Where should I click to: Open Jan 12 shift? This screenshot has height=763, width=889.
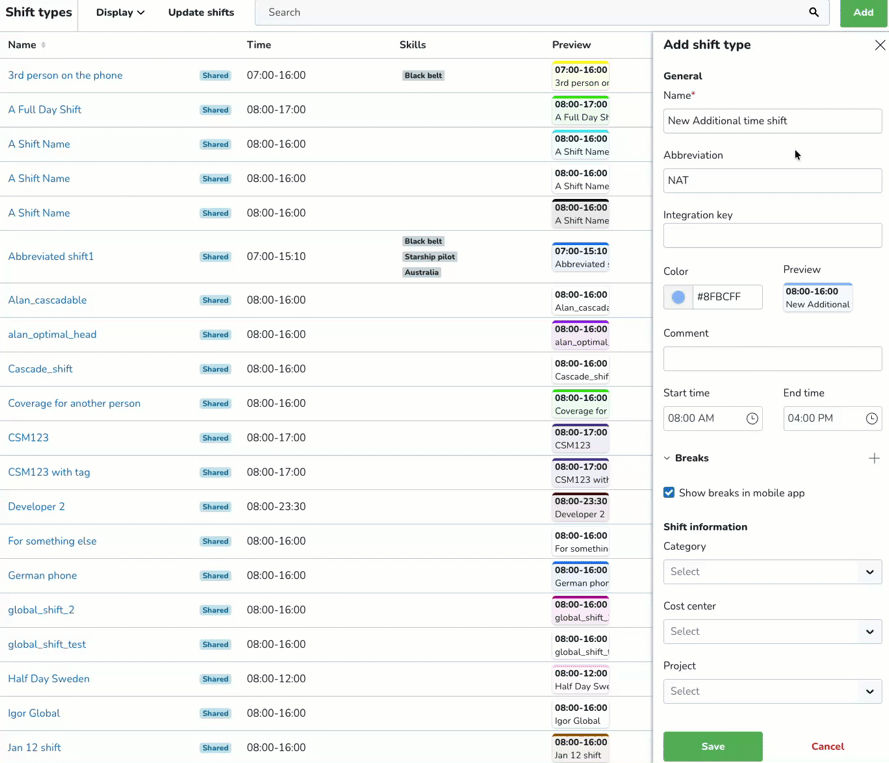tap(35, 748)
